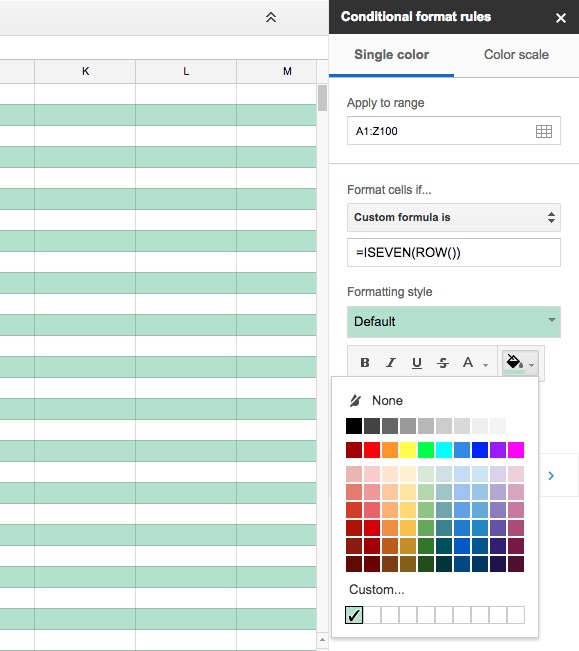The height and width of the screenshot is (651, 579).
Task: Click the select data range grid icon
Action: (544, 131)
